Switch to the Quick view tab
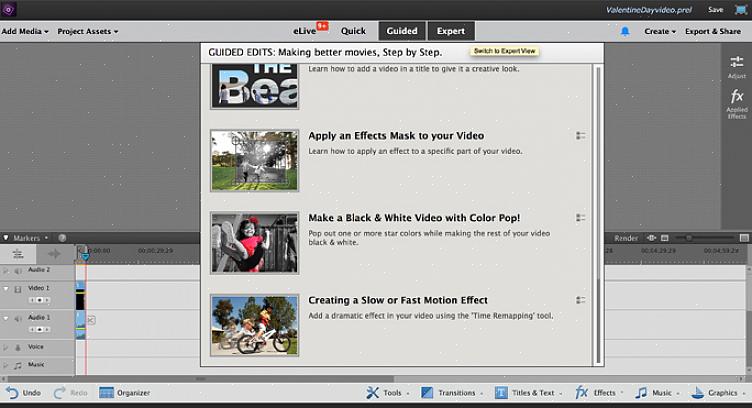The width and height of the screenshot is (752, 408). tap(353, 31)
